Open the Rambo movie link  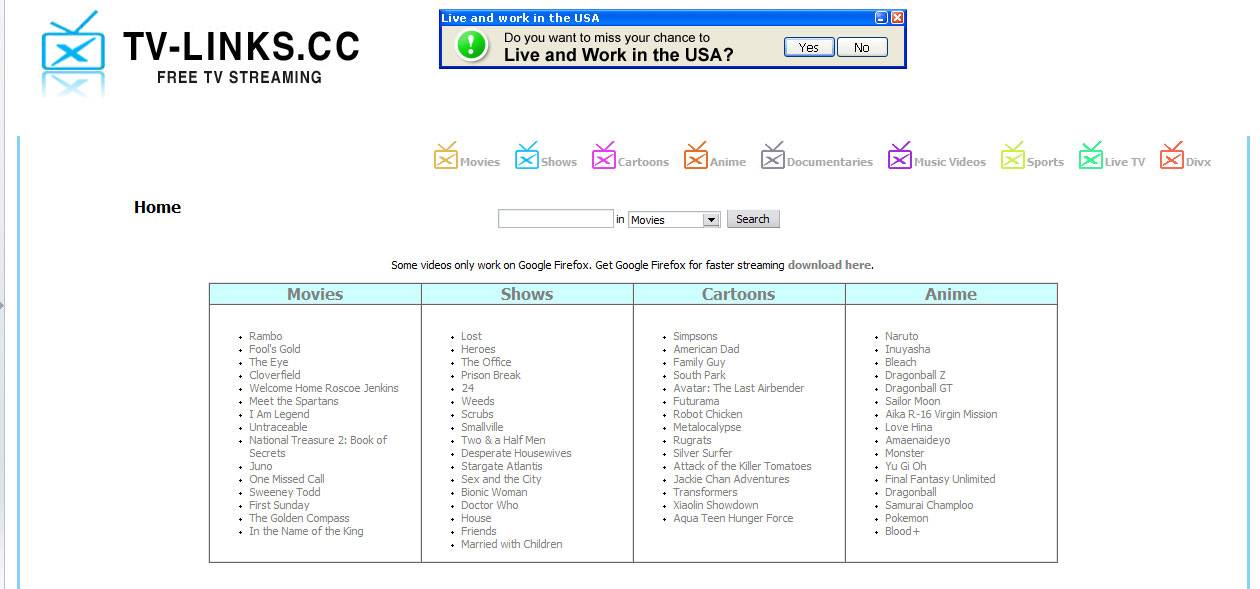[265, 336]
